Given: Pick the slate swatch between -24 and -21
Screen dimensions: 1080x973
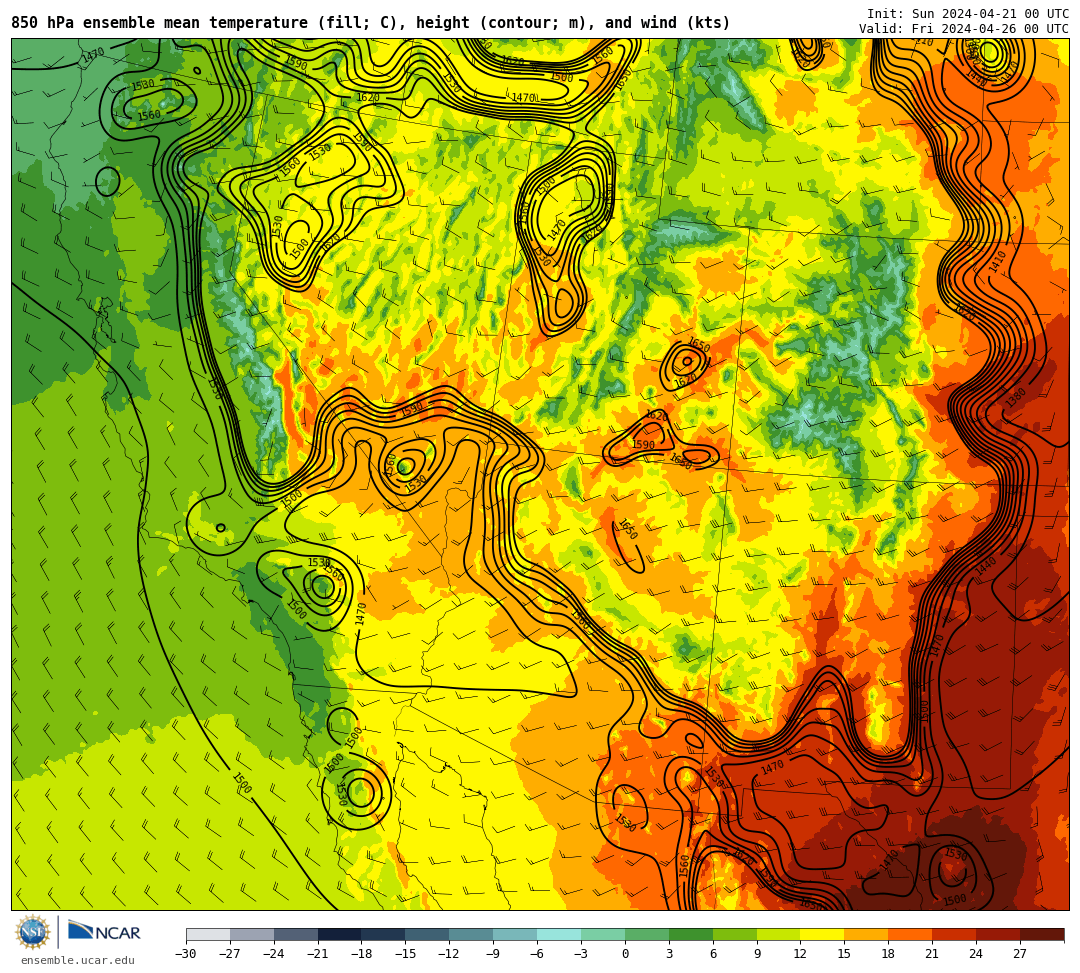Looking at the screenshot, I should pyautogui.click(x=296, y=934).
